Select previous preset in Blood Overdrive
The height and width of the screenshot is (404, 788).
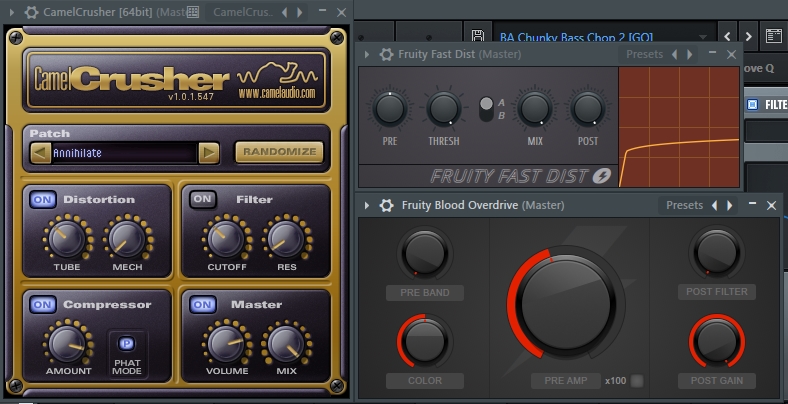[714, 205]
